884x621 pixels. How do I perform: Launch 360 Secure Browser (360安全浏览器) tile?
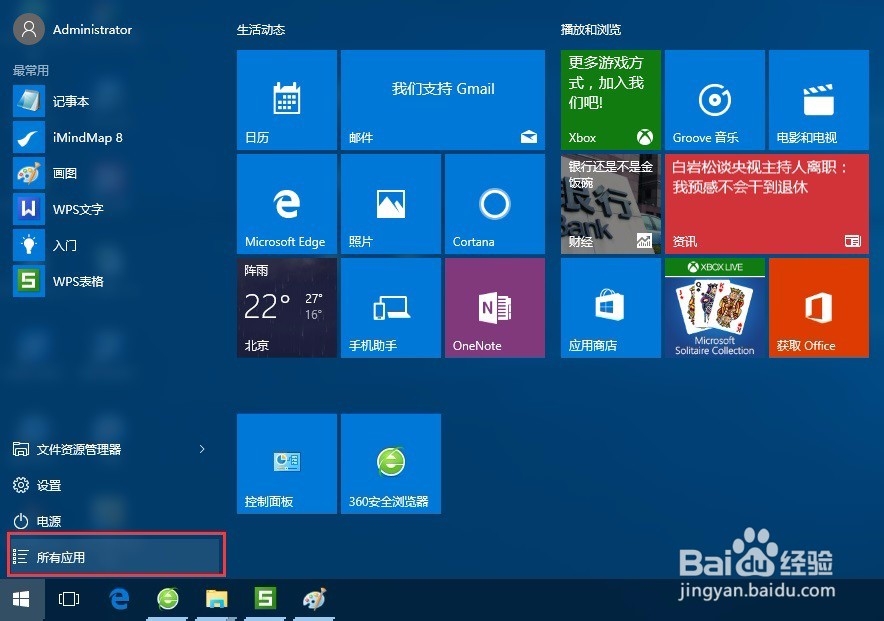click(391, 464)
